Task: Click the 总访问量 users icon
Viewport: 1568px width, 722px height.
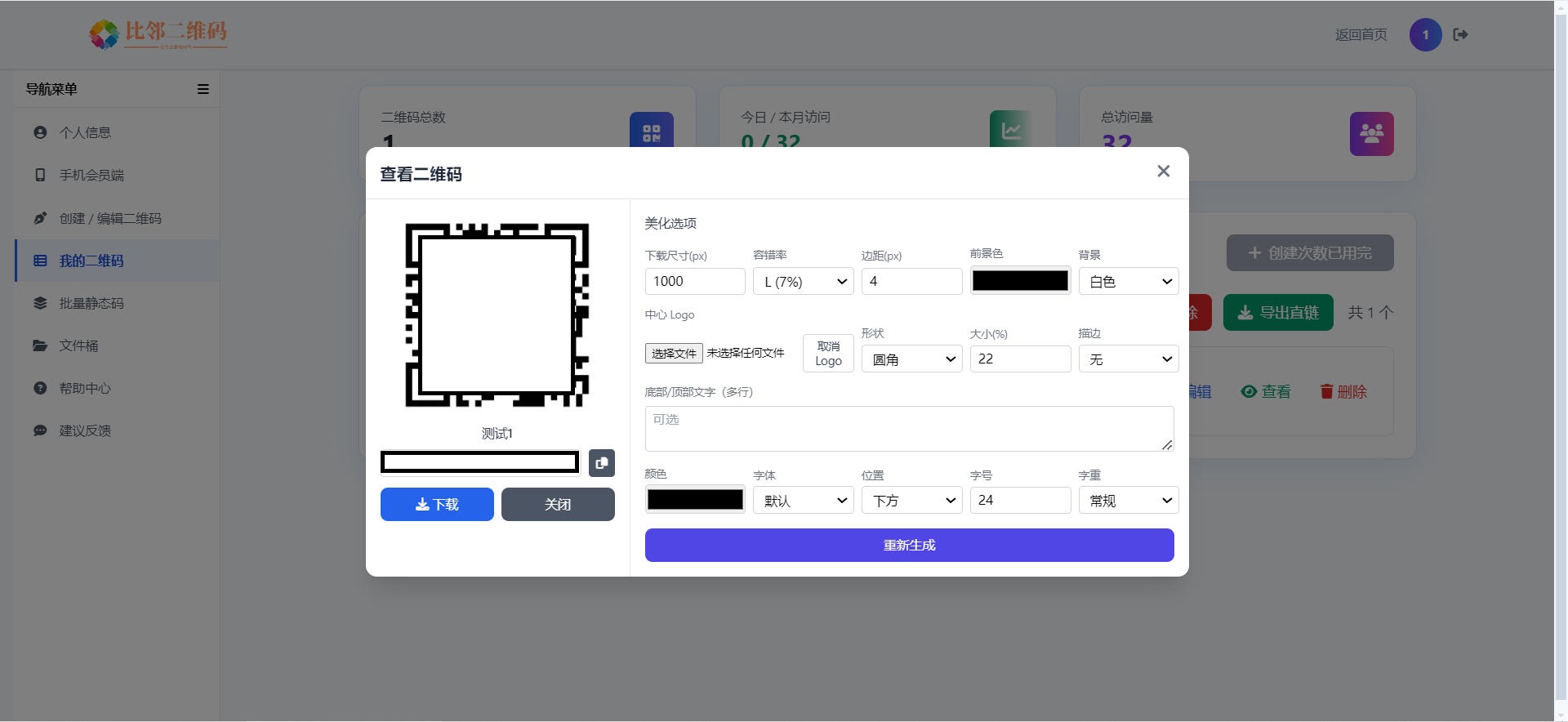Action: click(1372, 134)
